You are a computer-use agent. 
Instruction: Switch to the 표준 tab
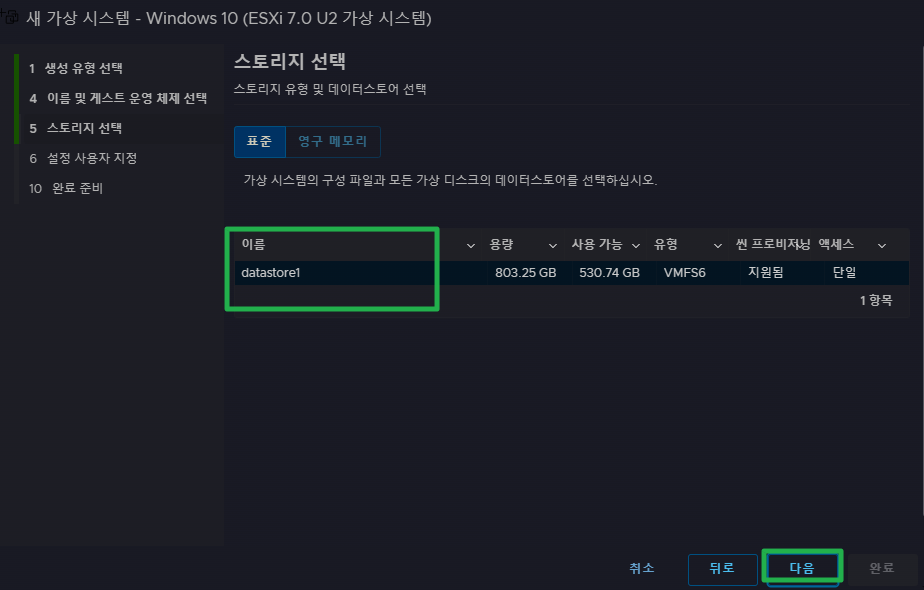tap(259, 141)
